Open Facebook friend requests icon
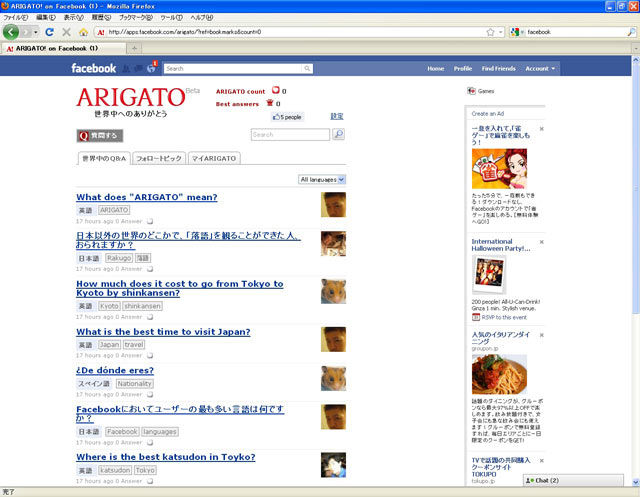This screenshot has height=497, width=640. (126, 69)
